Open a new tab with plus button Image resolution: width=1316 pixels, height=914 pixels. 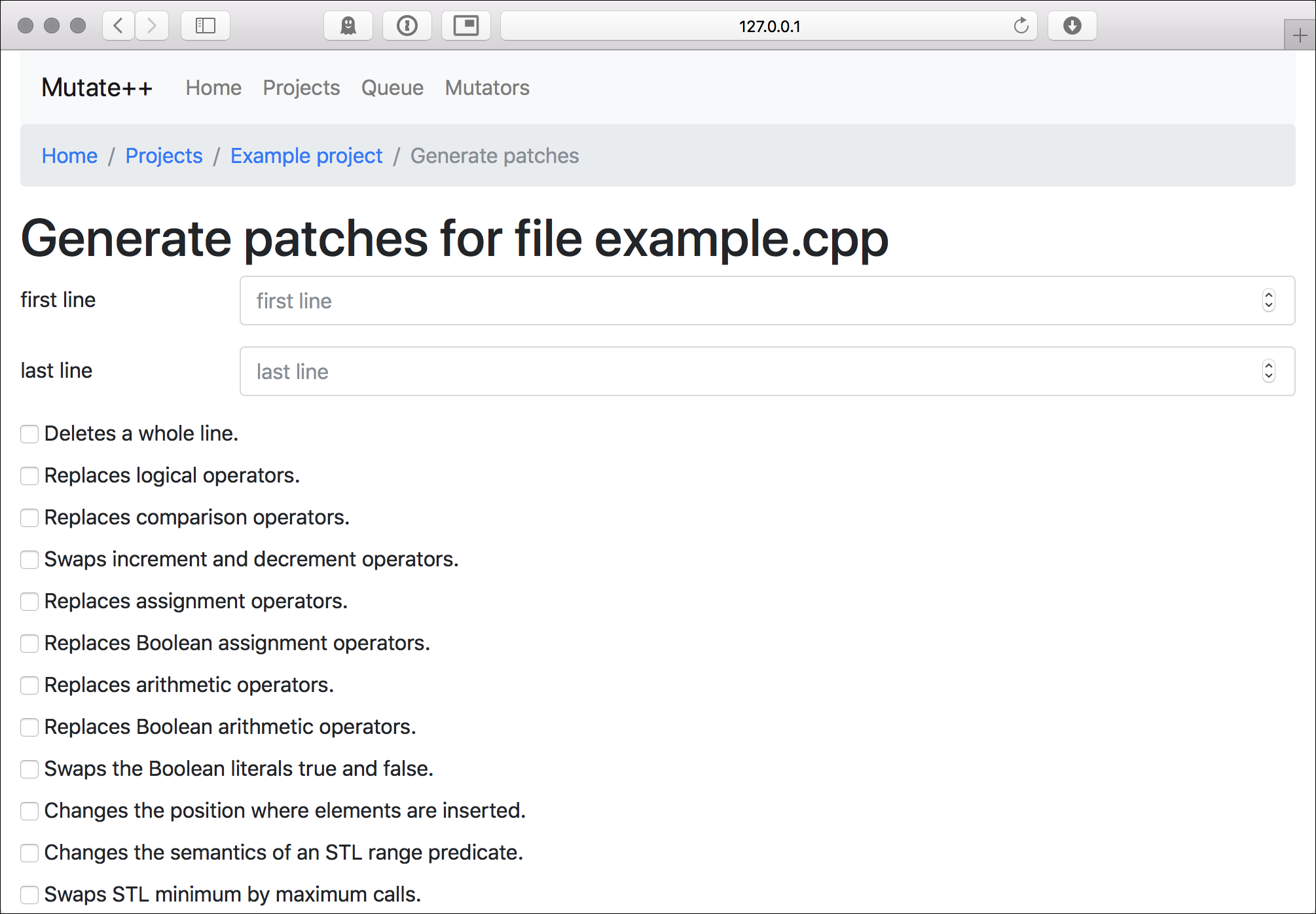[x=1300, y=35]
